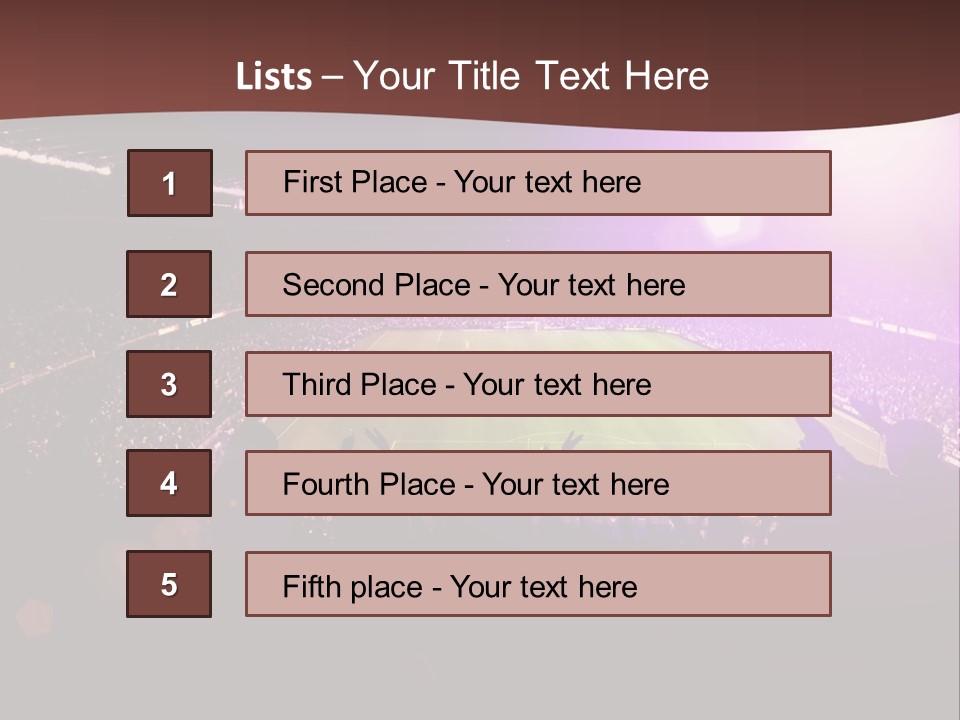
Task: Select the number 5 box
Action: pyautogui.click(x=169, y=584)
